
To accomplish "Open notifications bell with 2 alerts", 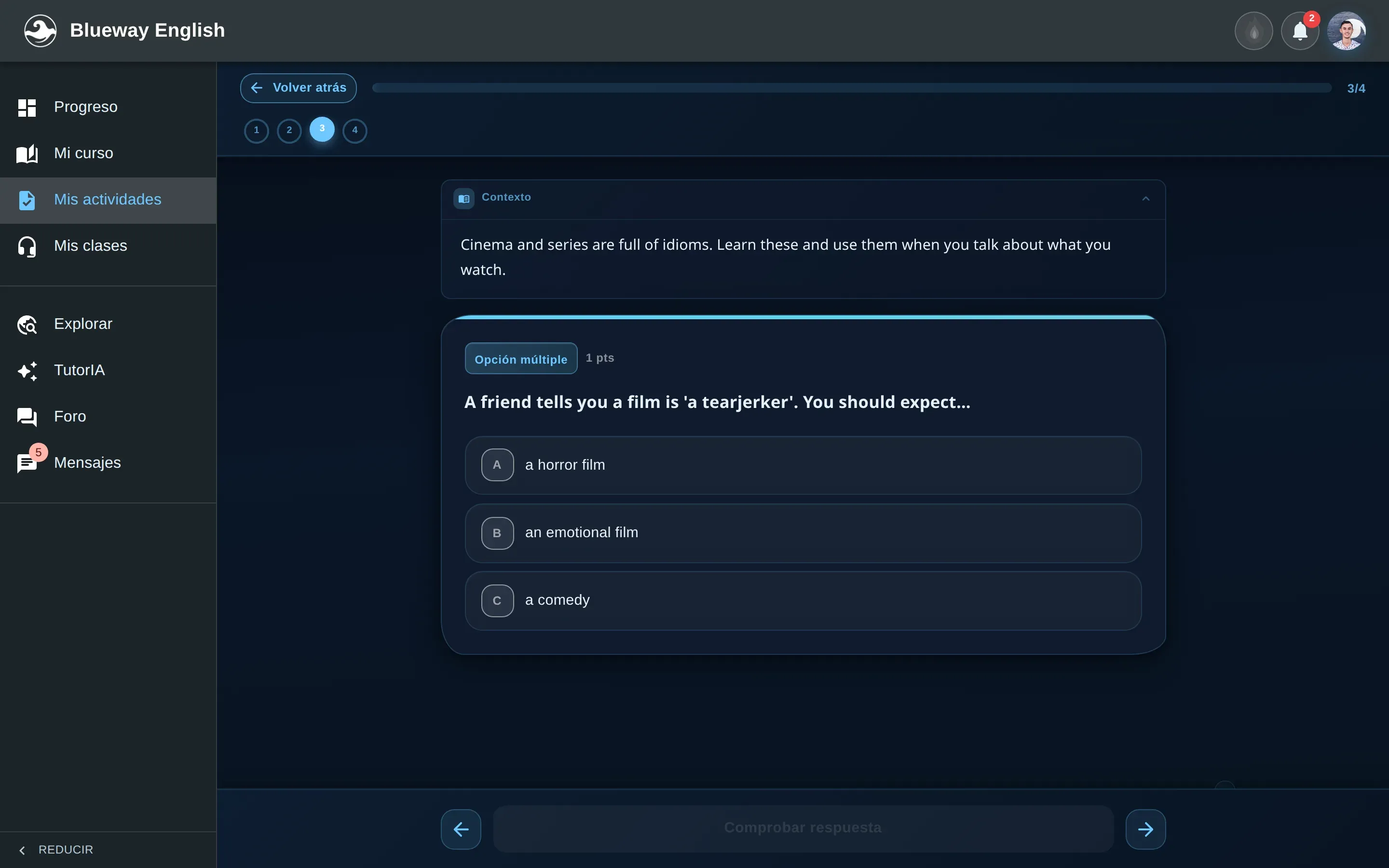I will [x=1300, y=31].
